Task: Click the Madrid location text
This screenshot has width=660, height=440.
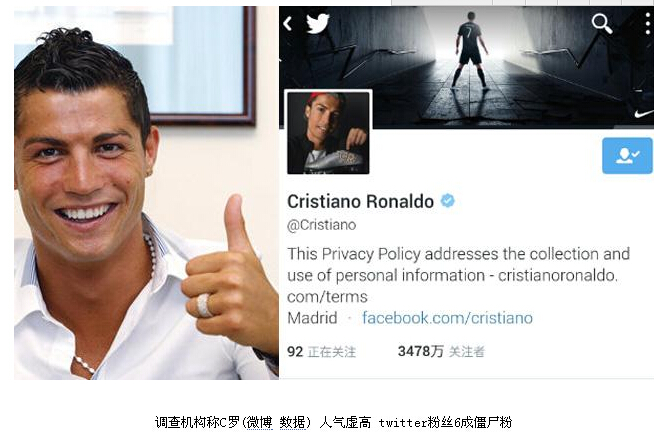Action: click(x=312, y=317)
